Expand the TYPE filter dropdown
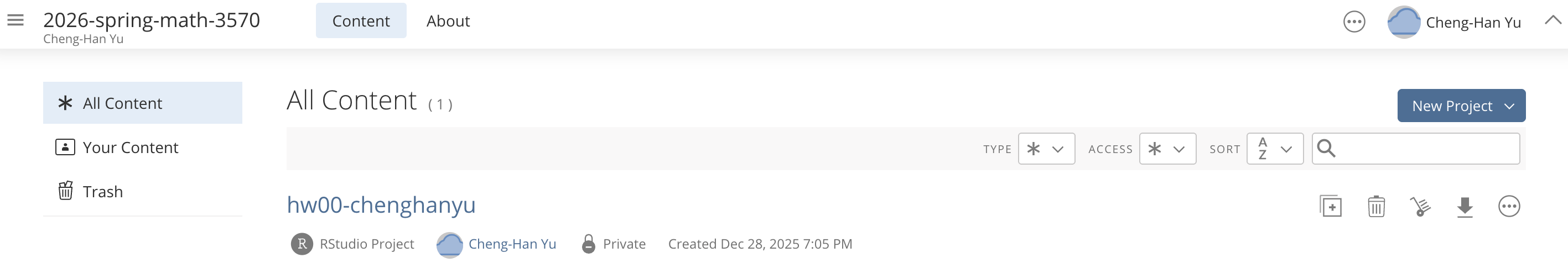This screenshot has width=1568, height=263. [x=1046, y=149]
